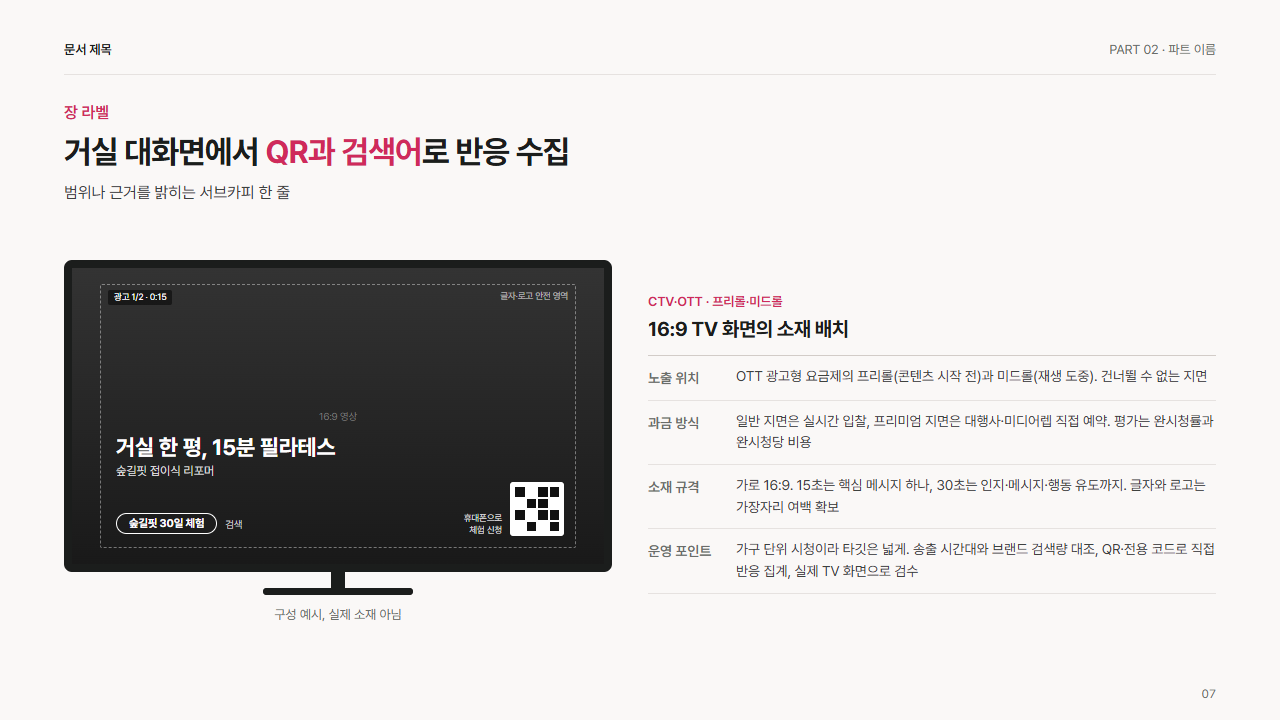Click the page number '07'
Screen dimensions: 1280x720
(x=1208, y=694)
